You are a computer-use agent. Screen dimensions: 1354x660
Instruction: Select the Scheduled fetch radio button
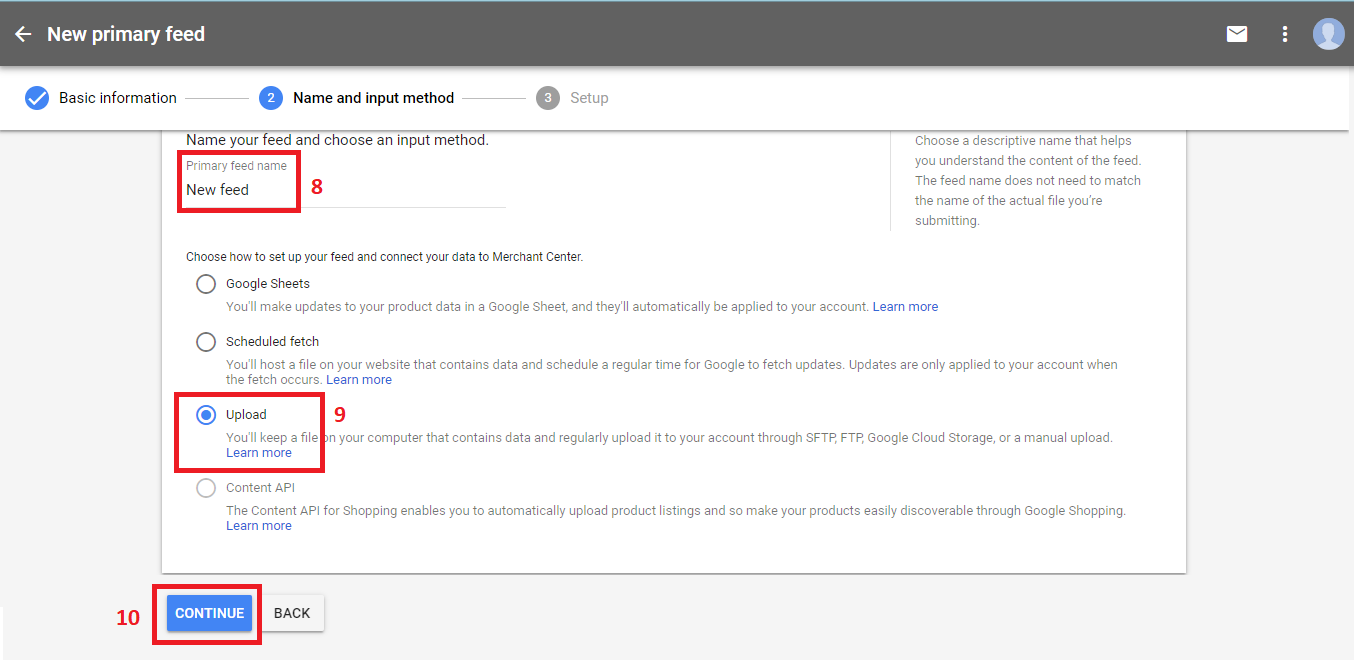coord(206,342)
